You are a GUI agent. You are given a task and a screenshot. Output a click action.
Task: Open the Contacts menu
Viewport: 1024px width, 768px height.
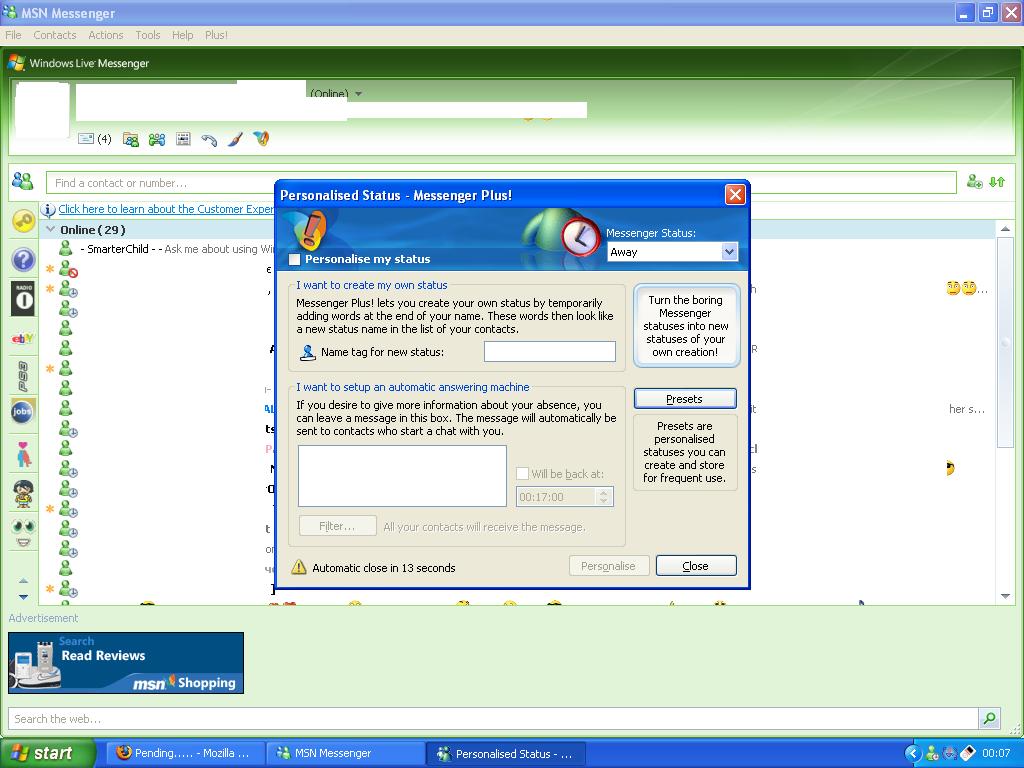click(x=54, y=35)
